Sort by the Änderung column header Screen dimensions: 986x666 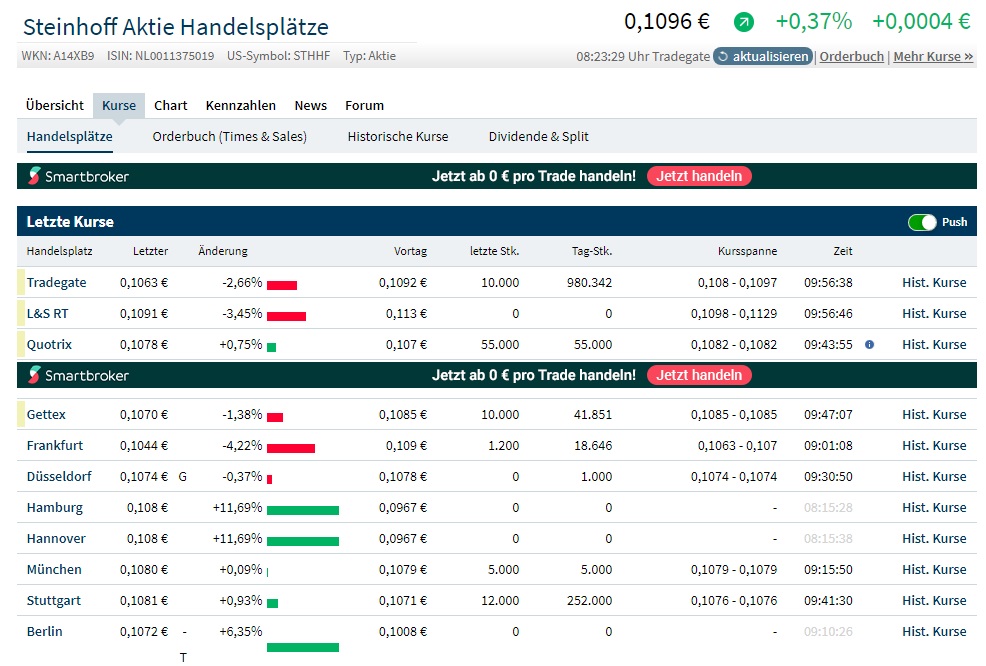(x=223, y=252)
